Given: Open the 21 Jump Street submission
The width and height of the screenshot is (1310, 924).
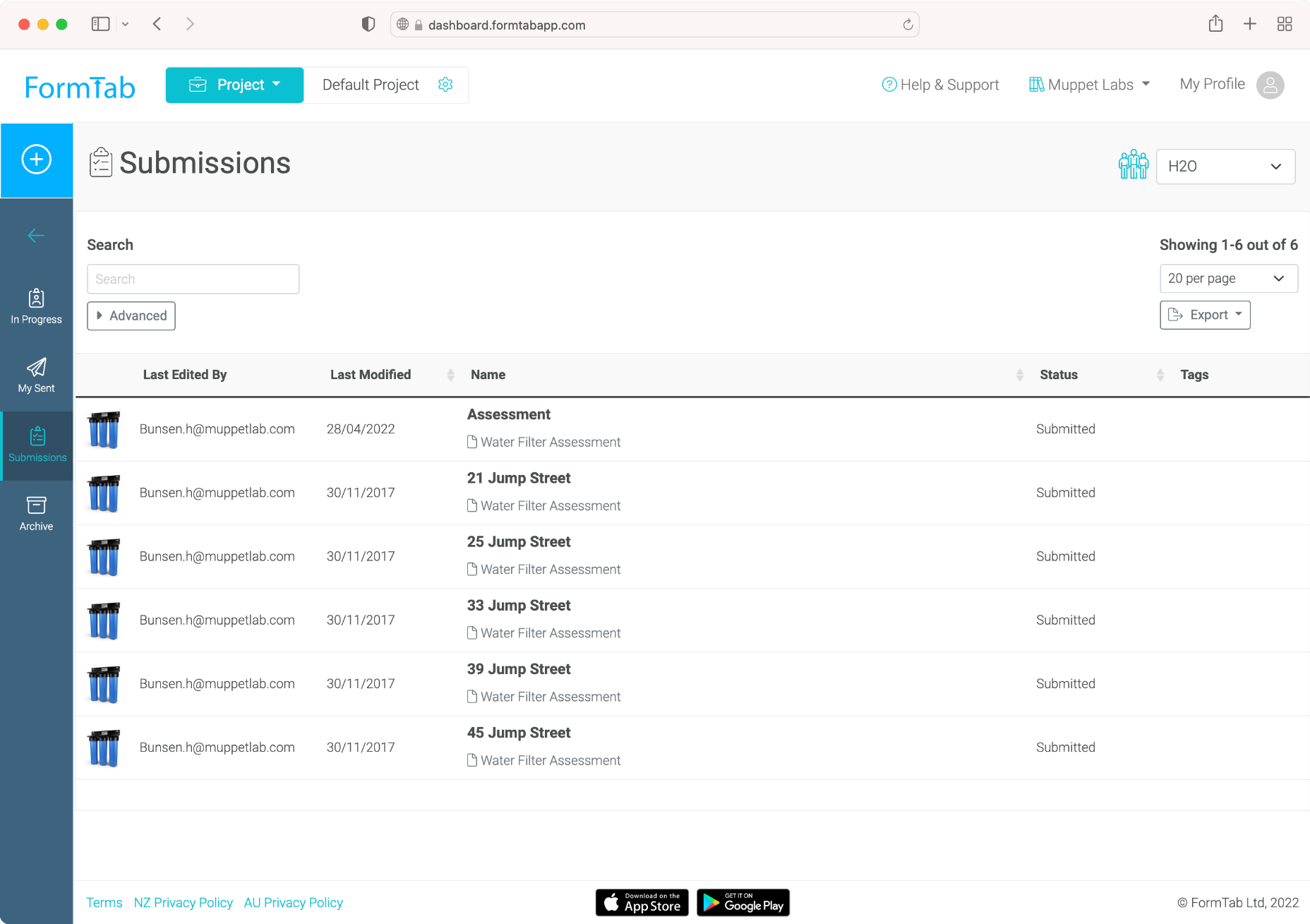Looking at the screenshot, I should (519, 478).
